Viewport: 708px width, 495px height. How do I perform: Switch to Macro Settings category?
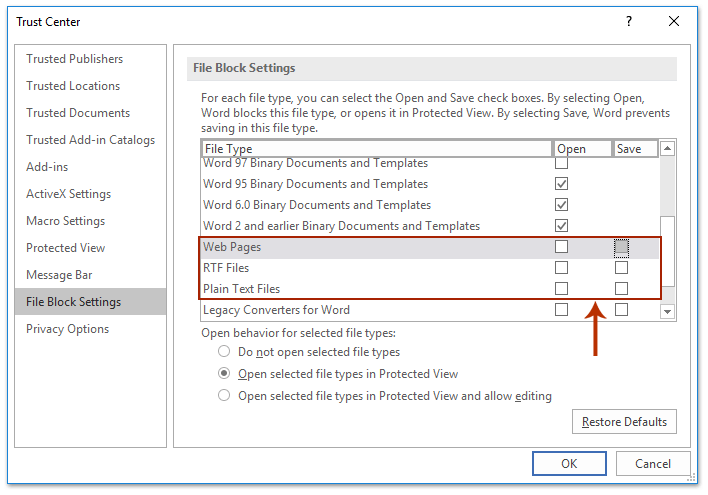point(68,221)
